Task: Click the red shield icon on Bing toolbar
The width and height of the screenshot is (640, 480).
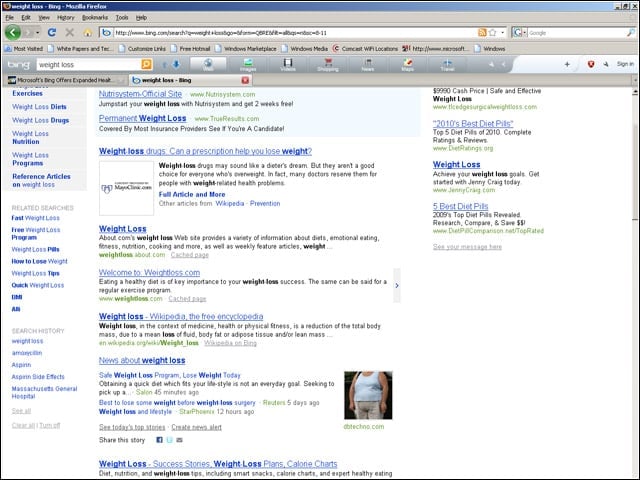Action: pos(591,64)
